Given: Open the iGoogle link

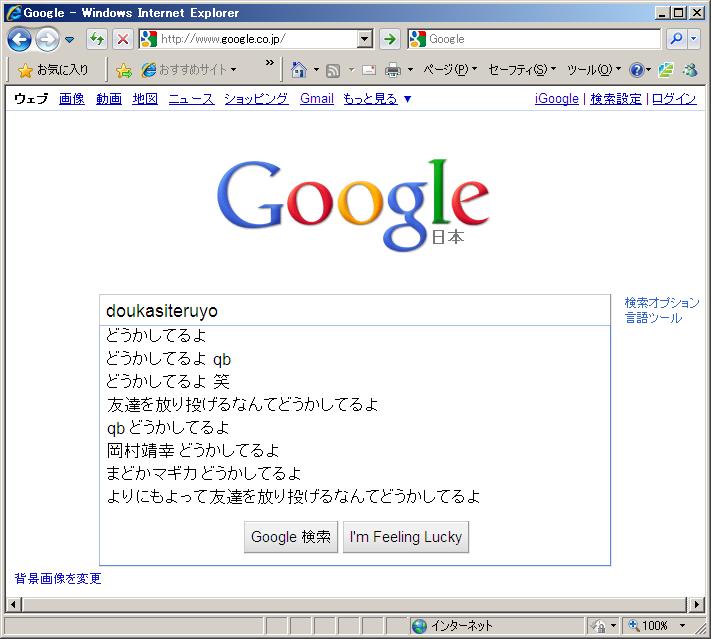Looking at the screenshot, I should pyautogui.click(x=556, y=98).
